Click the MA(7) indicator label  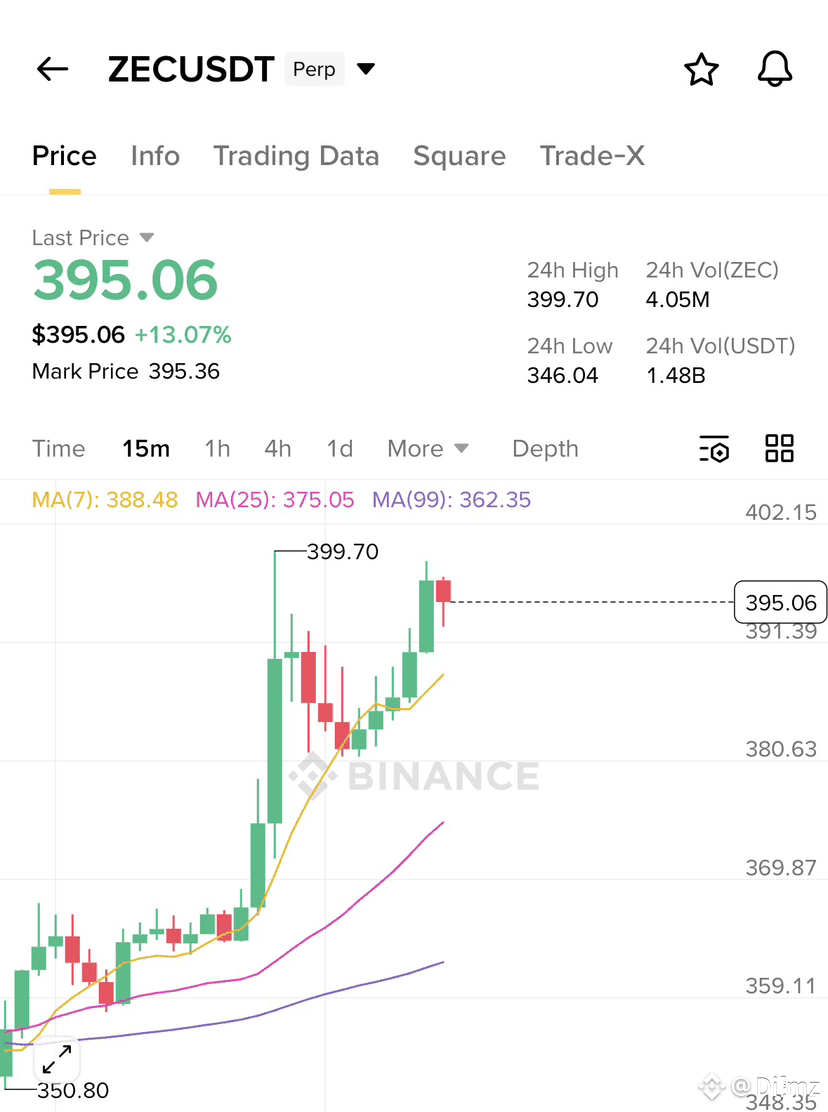tap(105, 500)
